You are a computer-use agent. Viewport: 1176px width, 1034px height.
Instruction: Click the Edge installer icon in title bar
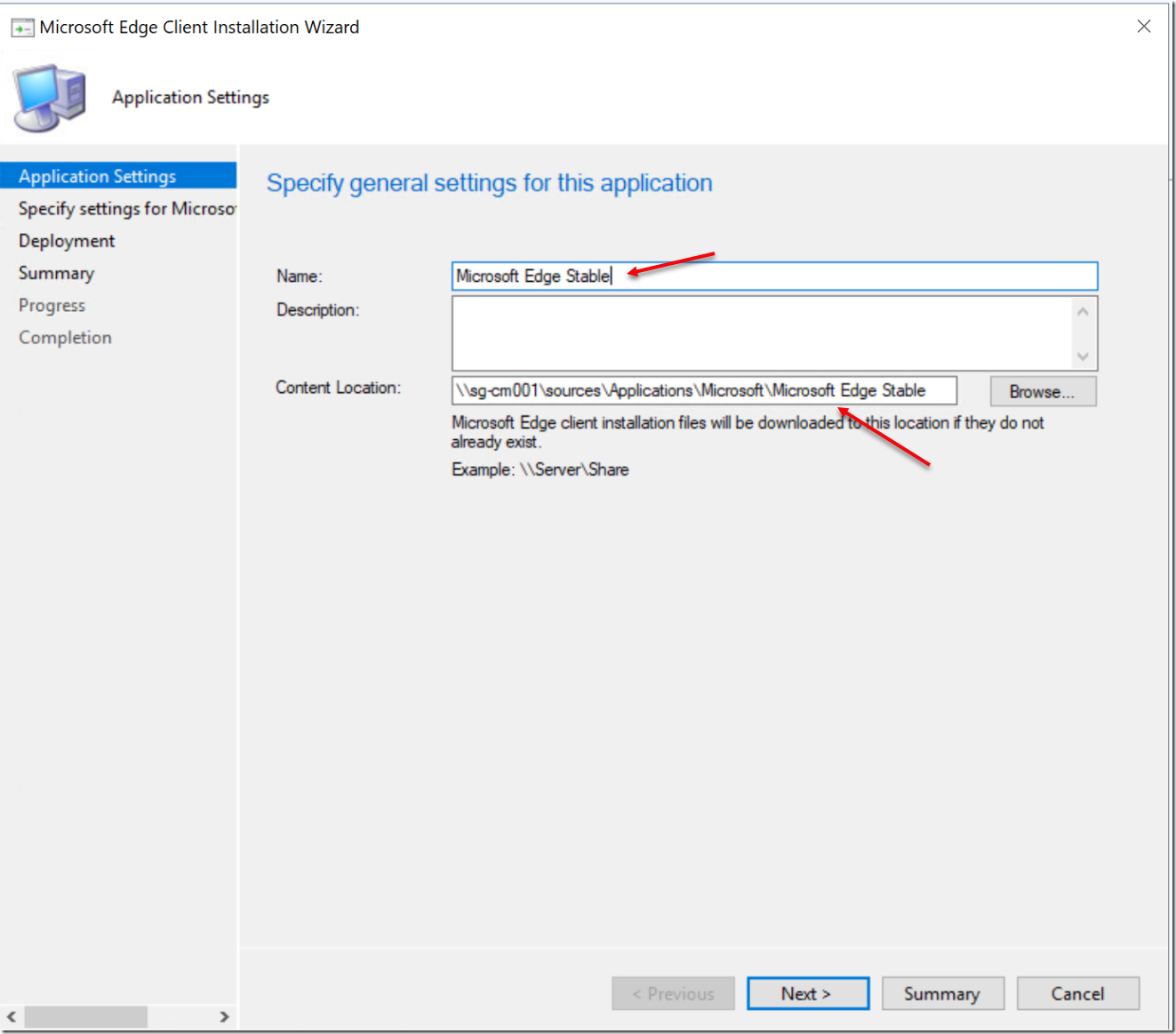point(21,27)
